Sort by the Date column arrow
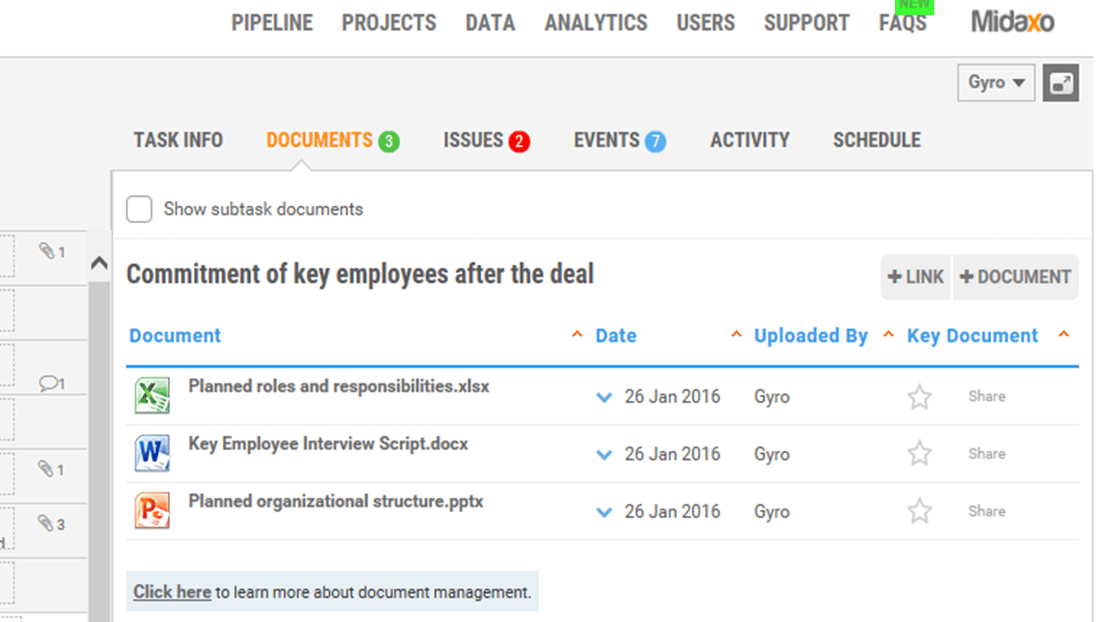This screenshot has height=622, width=1098. point(736,334)
